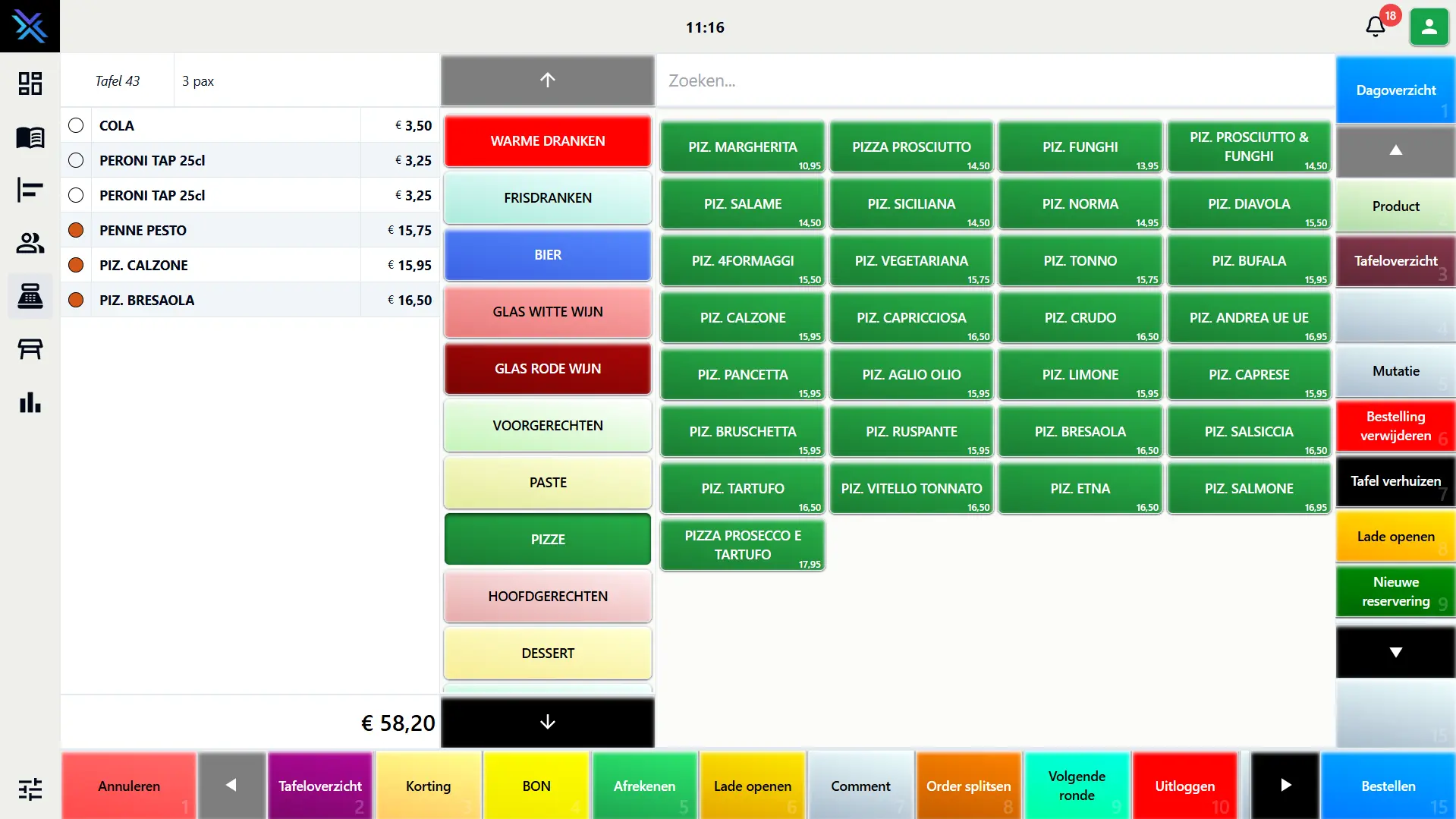Focus the Zoeken search field
Image resolution: width=1456 pixels, height=819 pixels.
click(995, 80)
